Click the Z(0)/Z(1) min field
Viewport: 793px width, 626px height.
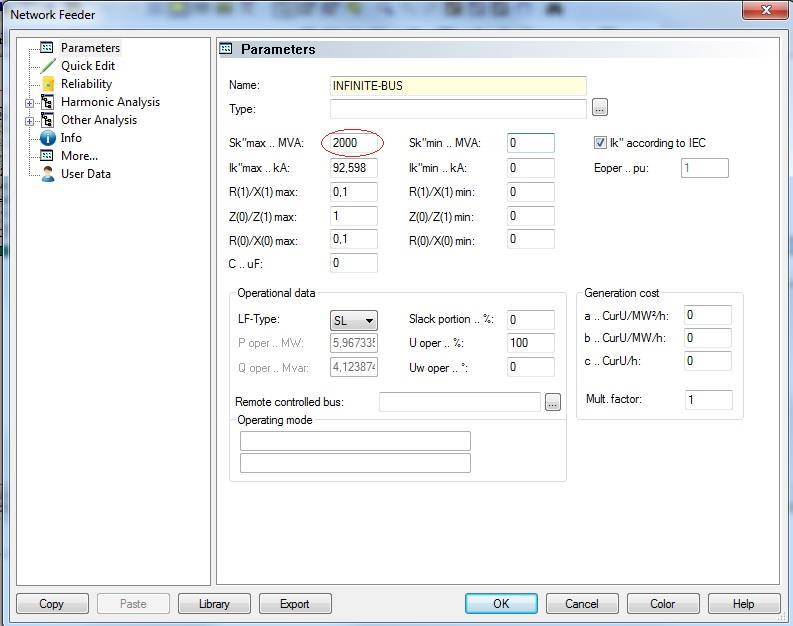point(531,216)
